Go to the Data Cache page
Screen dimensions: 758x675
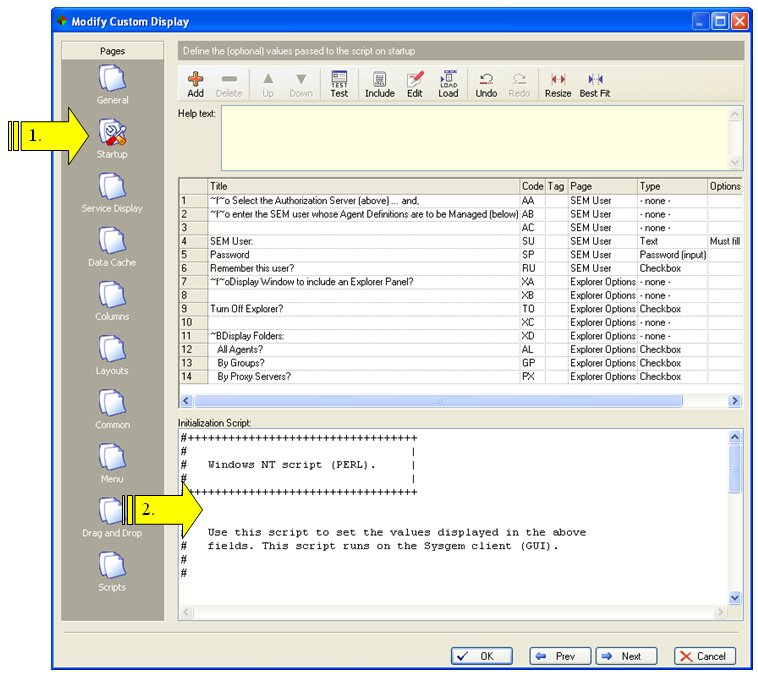(x=112, y=246)
